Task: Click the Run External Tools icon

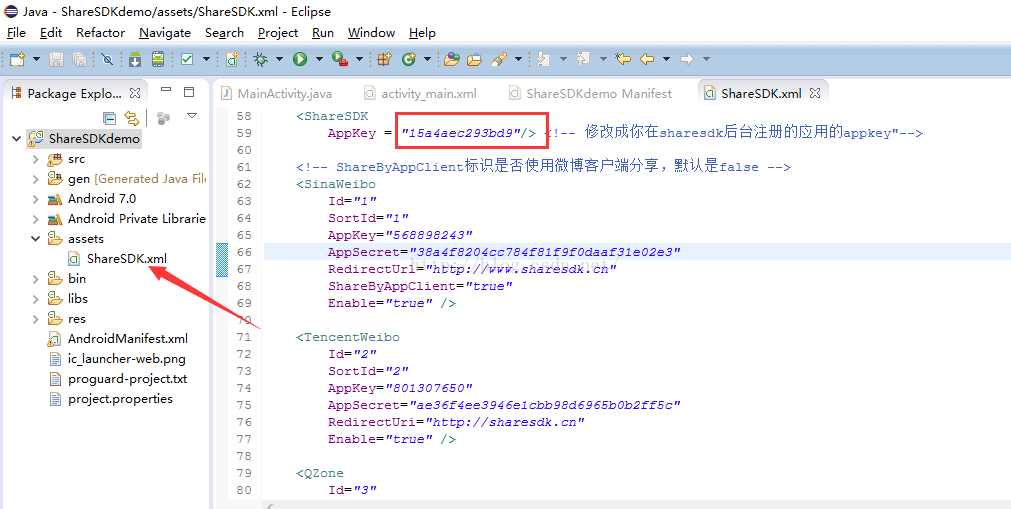Action: point(340,59)
